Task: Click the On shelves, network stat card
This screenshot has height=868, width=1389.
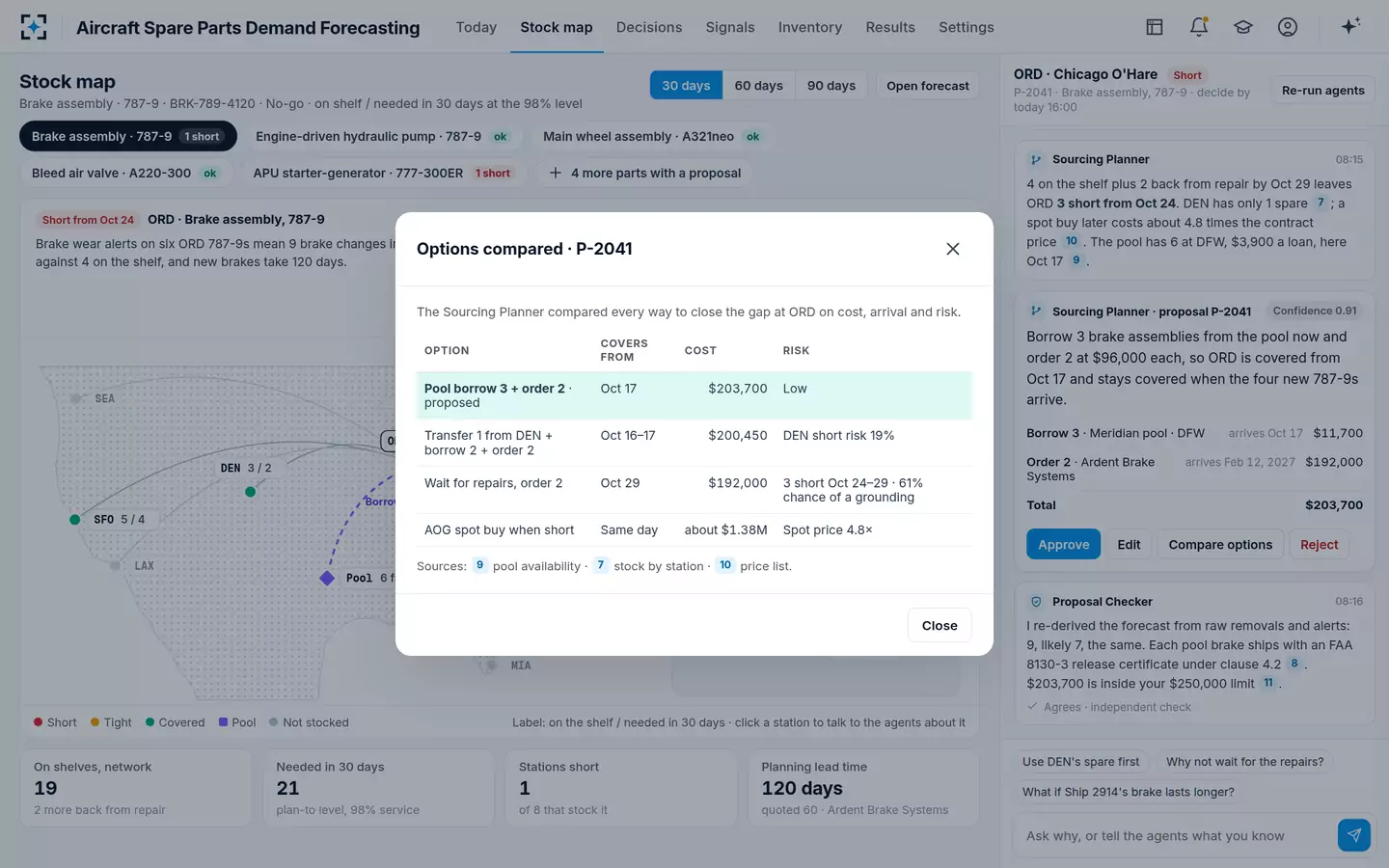Action: tap(136, 788)
